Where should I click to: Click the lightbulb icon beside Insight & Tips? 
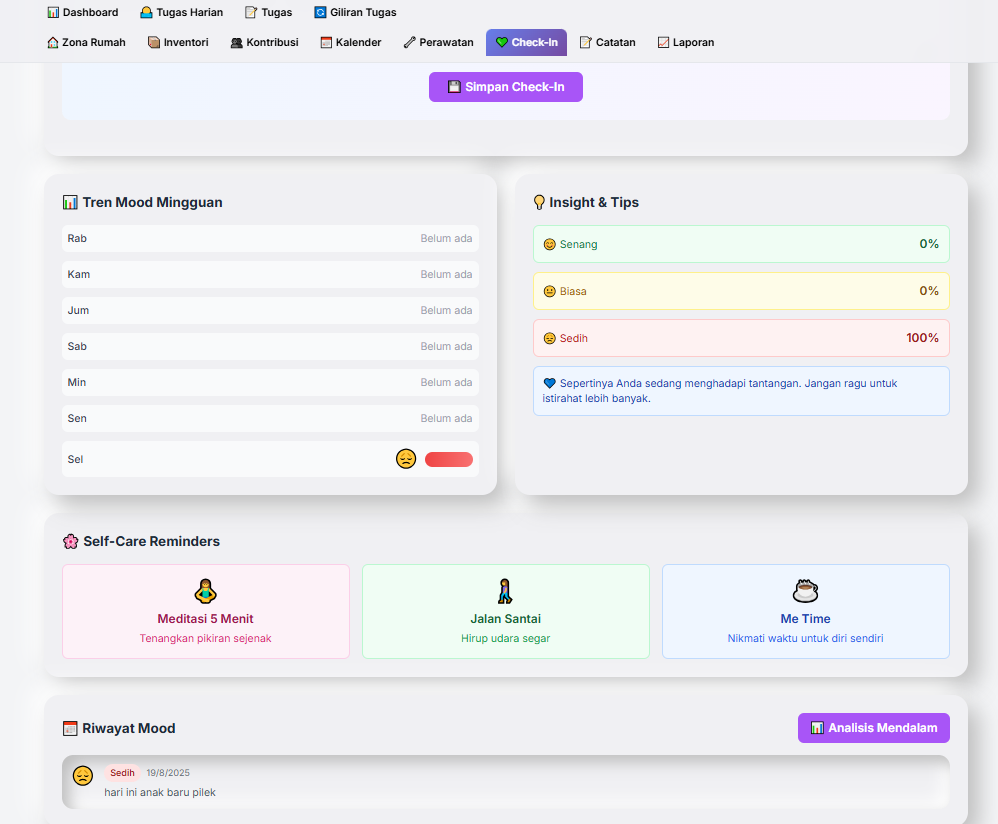coord(539,202)
